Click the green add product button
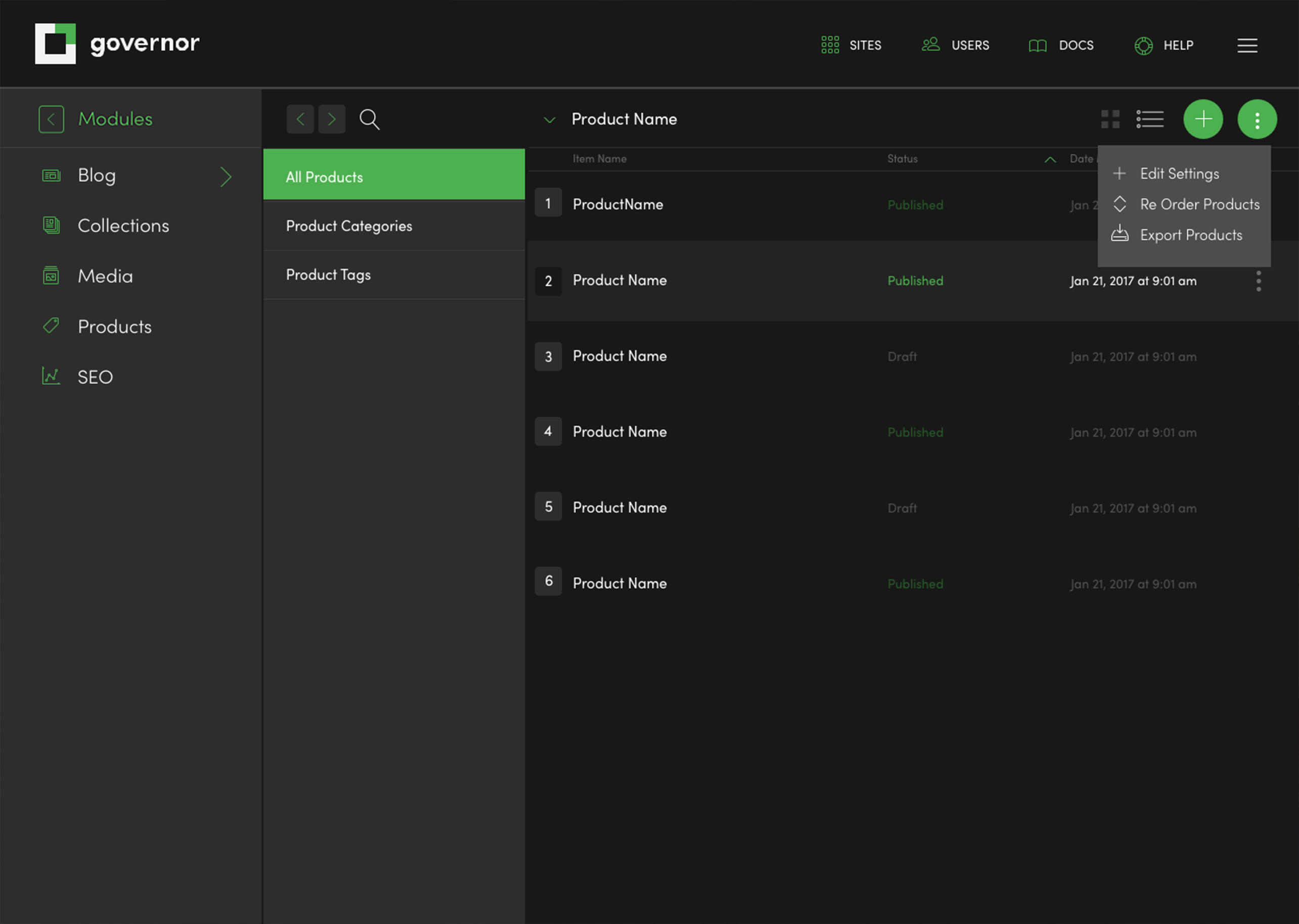Screen dimensions: 1299x924 coord(1203,119)
